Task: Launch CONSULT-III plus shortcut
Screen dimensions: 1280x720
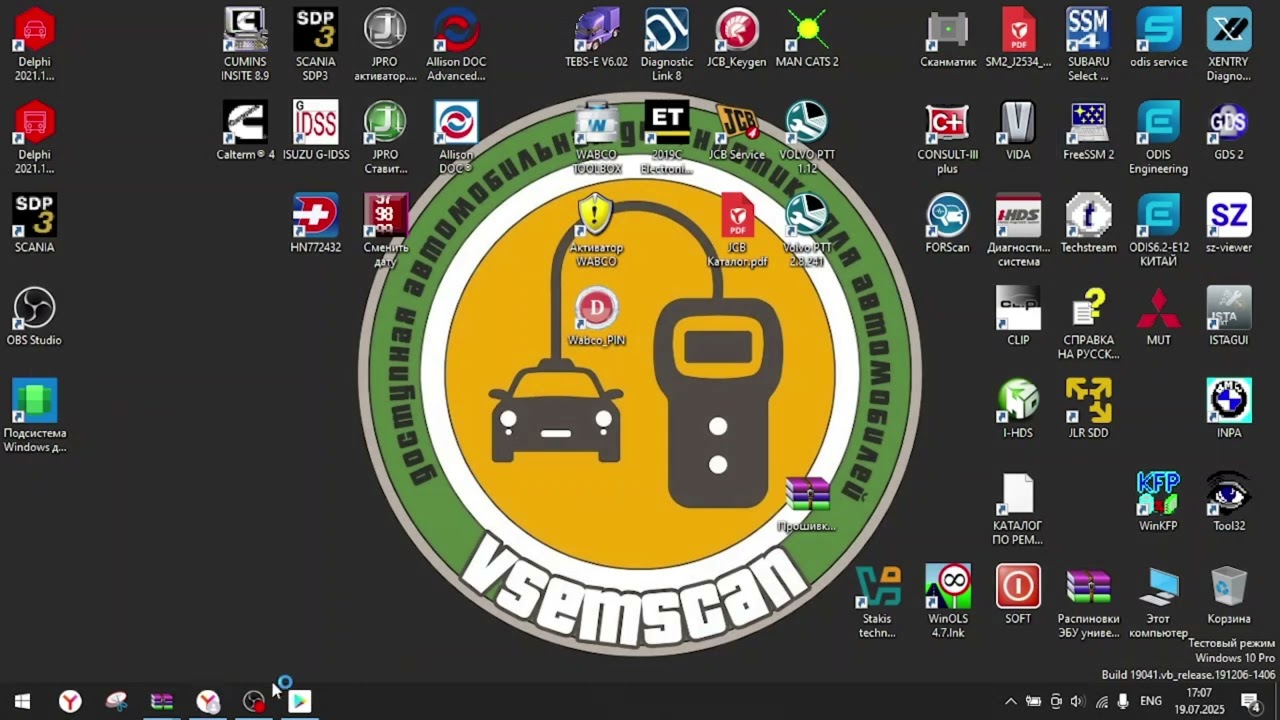Action: pyautogui.click(x=948, y=137)
